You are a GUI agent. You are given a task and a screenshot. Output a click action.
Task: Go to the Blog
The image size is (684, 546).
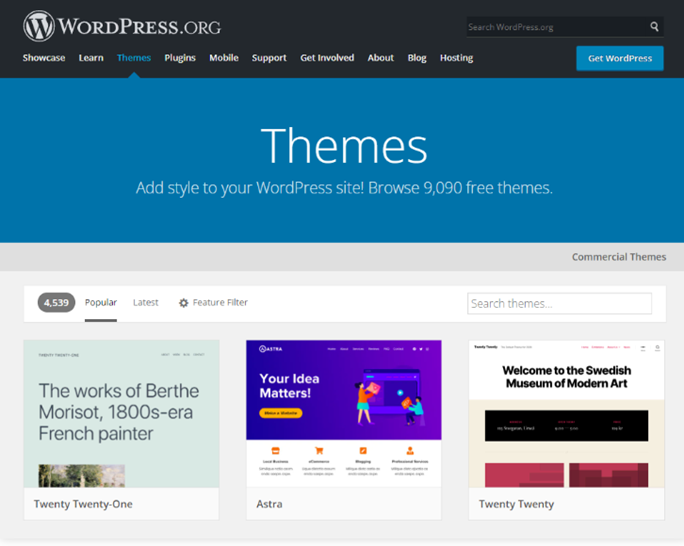417,58
